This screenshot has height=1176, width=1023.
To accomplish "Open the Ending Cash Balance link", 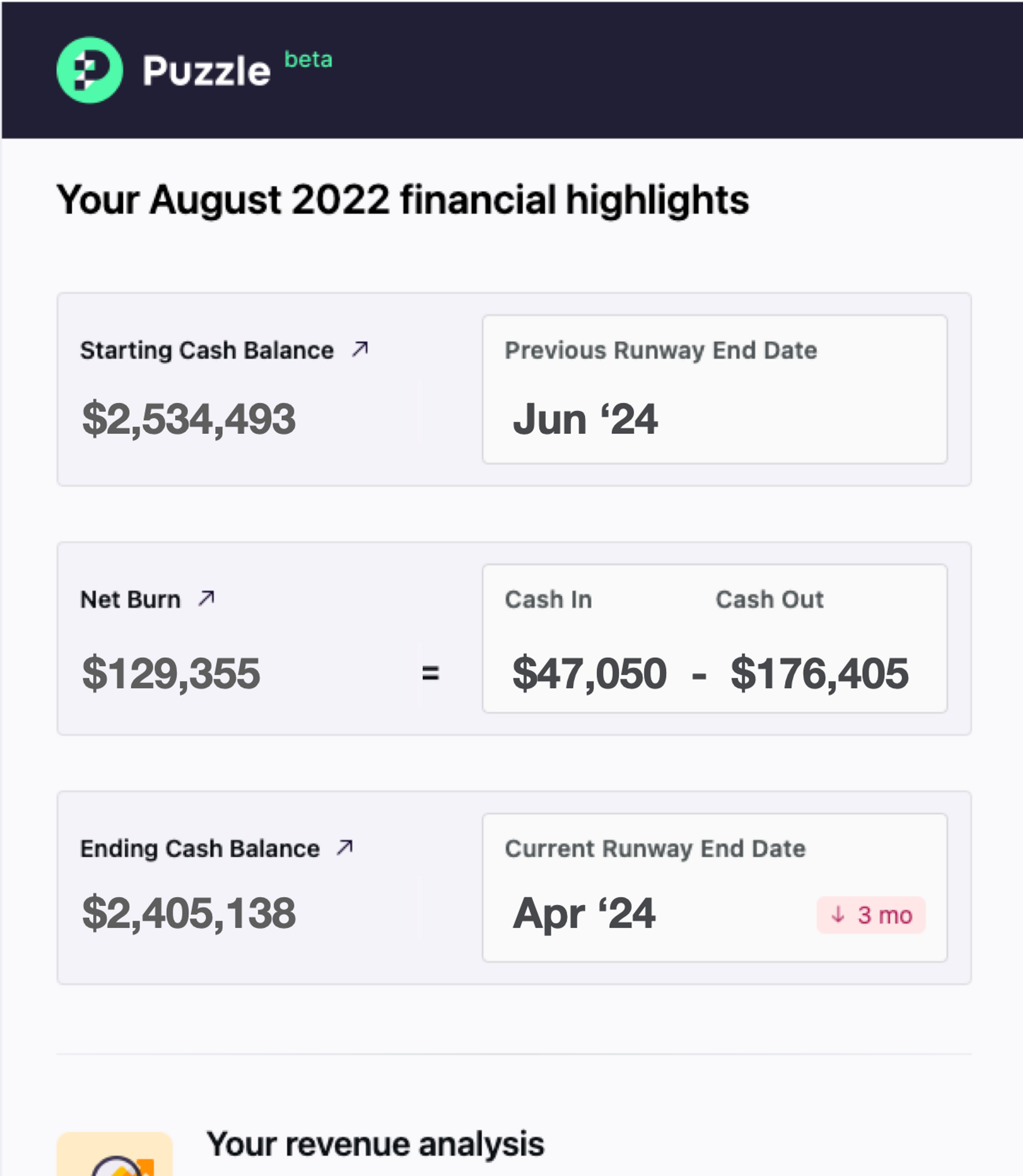I will [x=200, y=849].
